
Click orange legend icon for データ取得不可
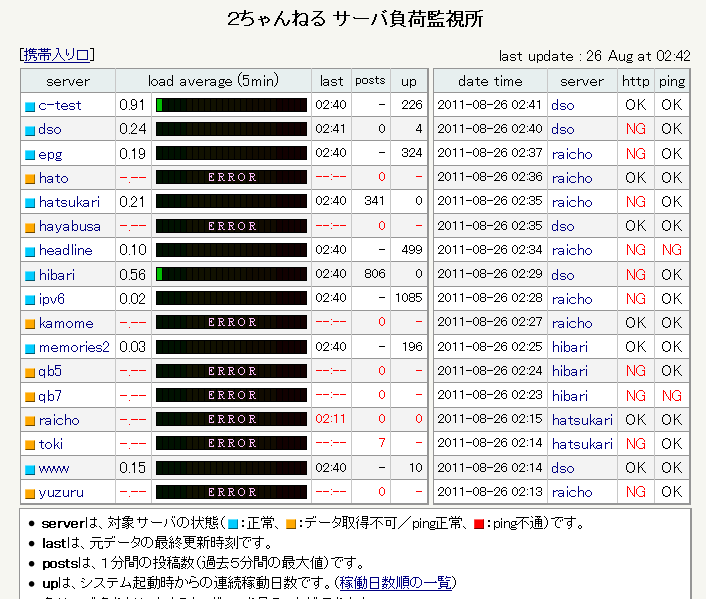291,524
